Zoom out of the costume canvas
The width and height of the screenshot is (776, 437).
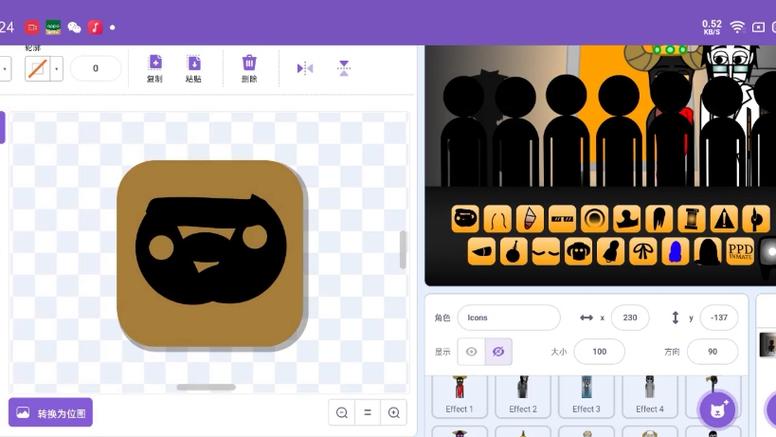(x=341, y=412)
